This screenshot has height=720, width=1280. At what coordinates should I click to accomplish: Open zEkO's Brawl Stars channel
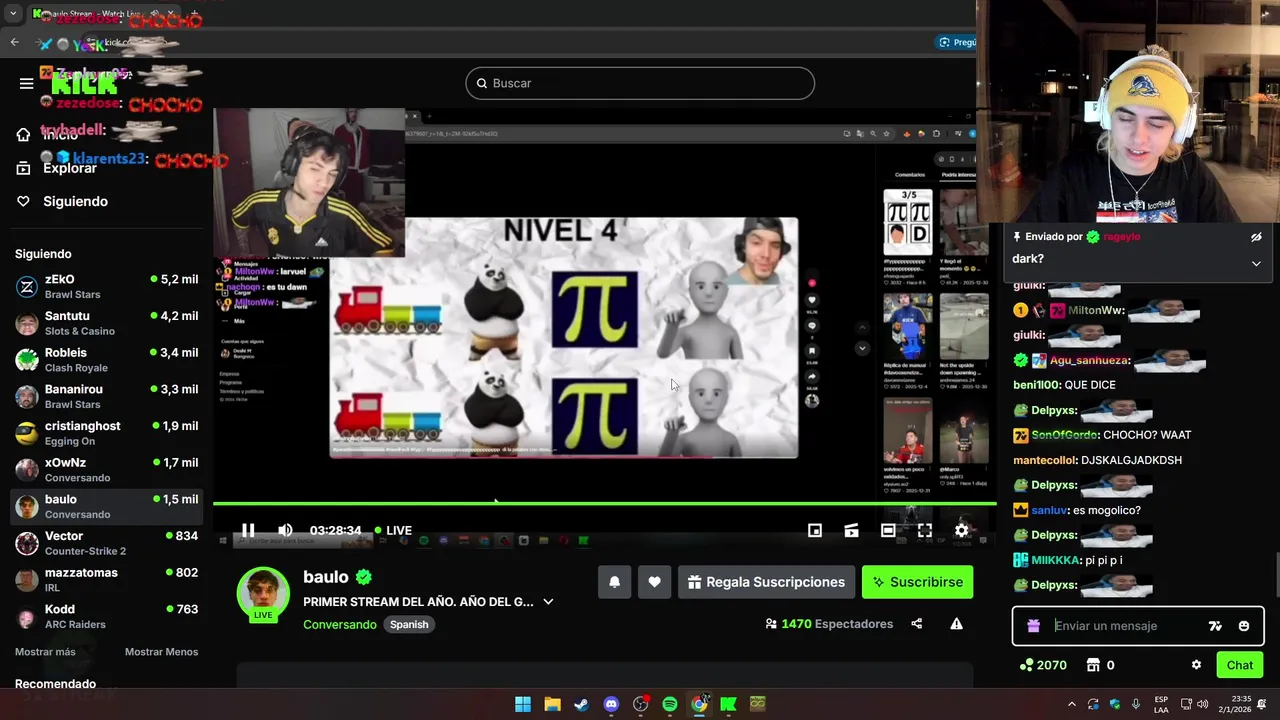[x=107, y=287]
